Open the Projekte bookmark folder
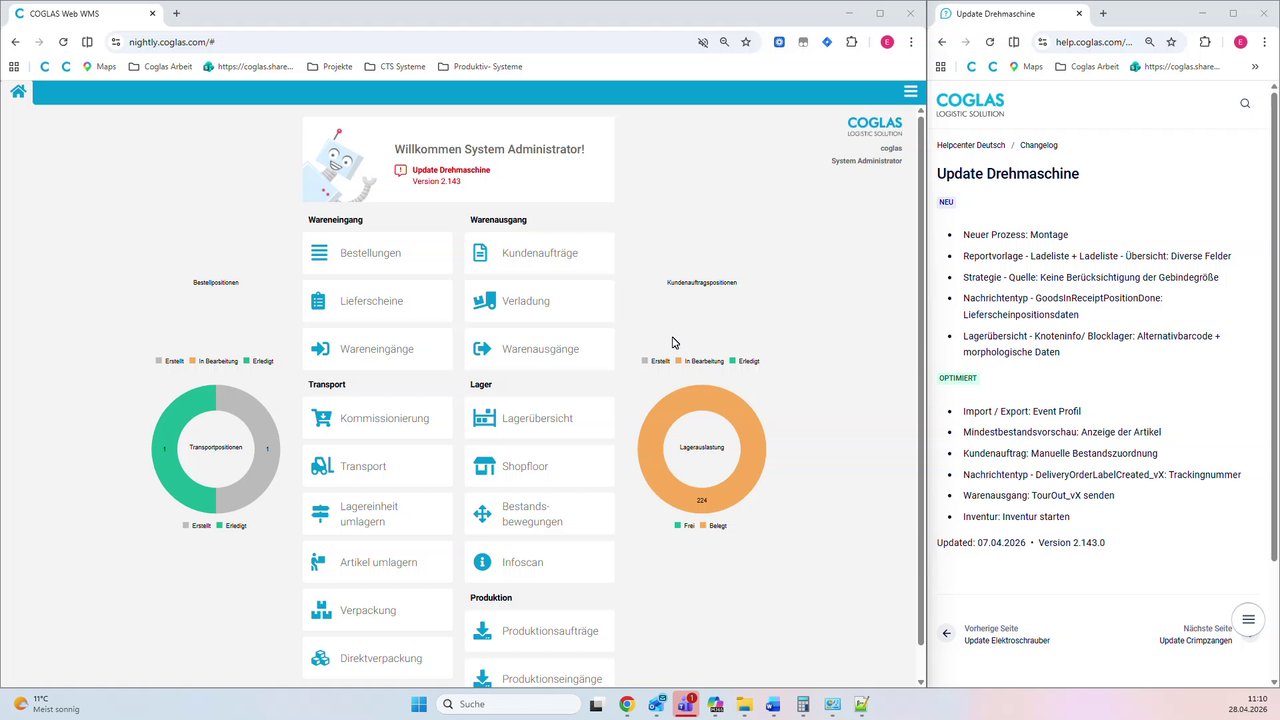 (x=329, y=67)
